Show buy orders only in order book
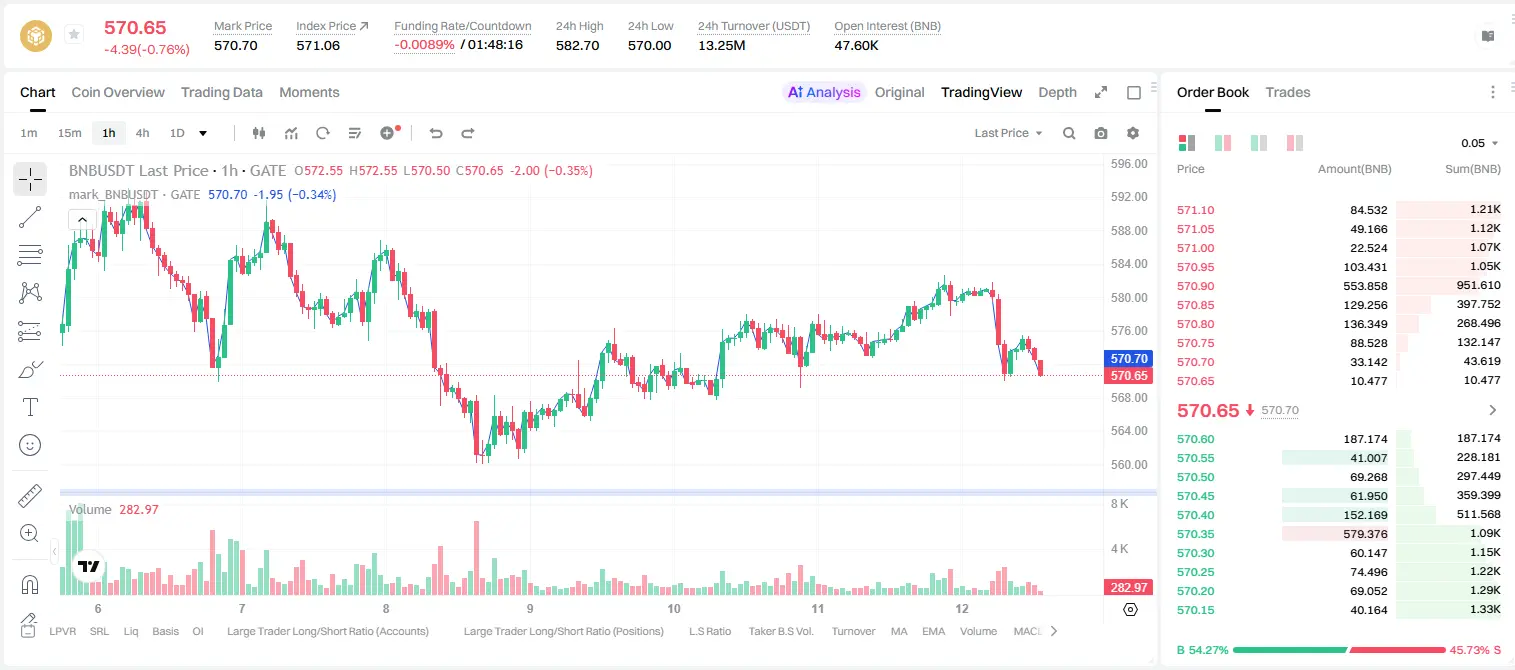 (1258, 143)
